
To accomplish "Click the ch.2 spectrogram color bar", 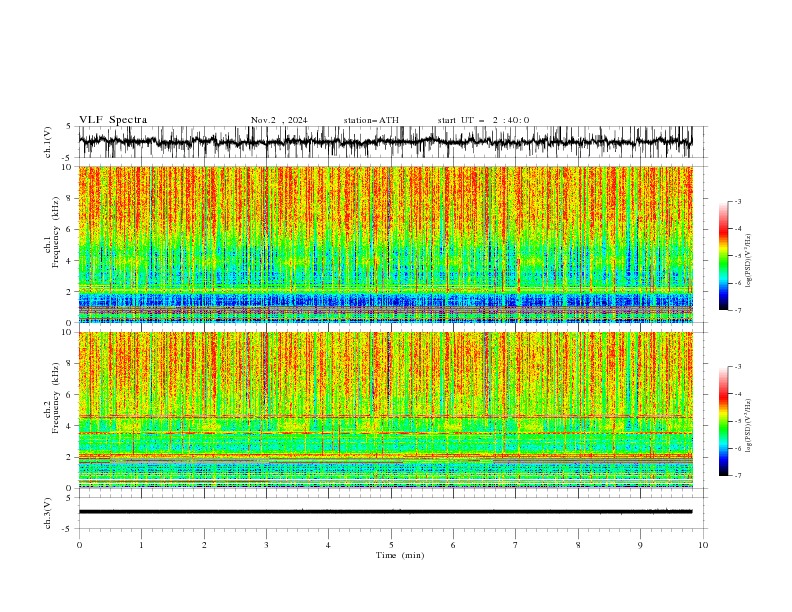I will pyautogui.click(x=724, y=421).
